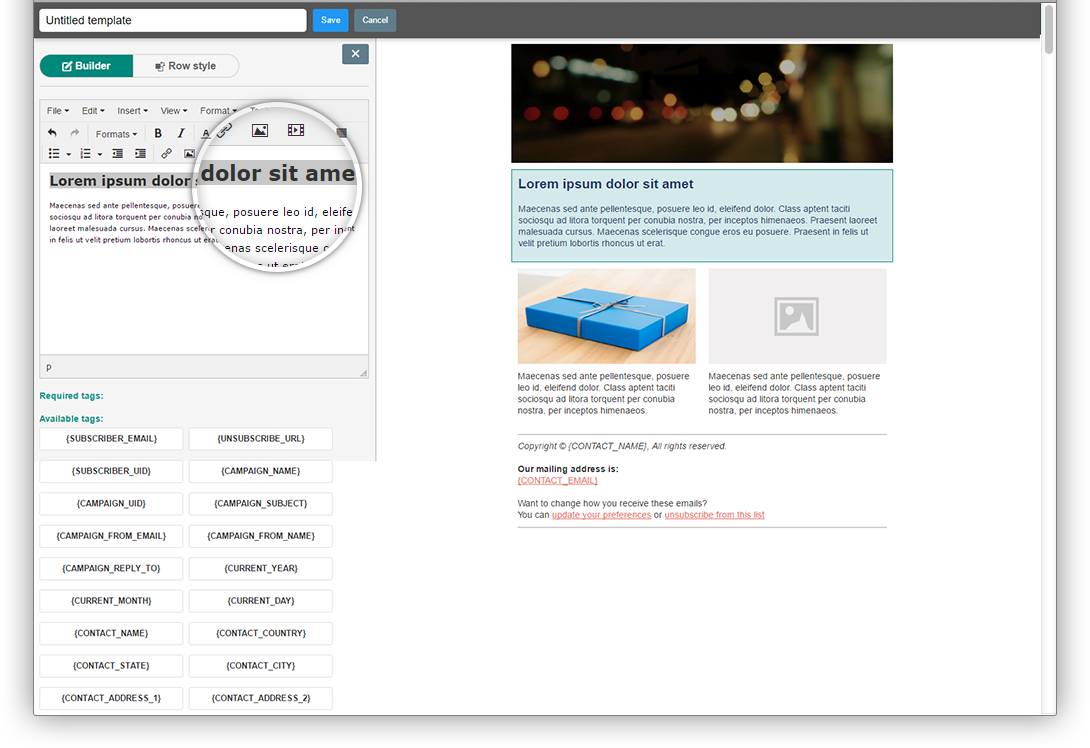
Task: Insert the {CONTACT_STATE} tag
Action: [111, 666]
